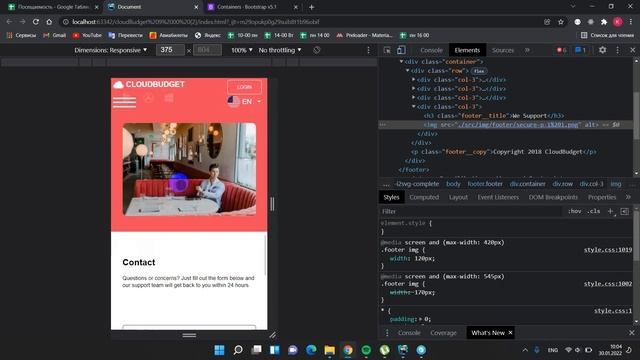Click the viewport width field 375
This screenshot has width=640, height=360.
tap(170, 50)
